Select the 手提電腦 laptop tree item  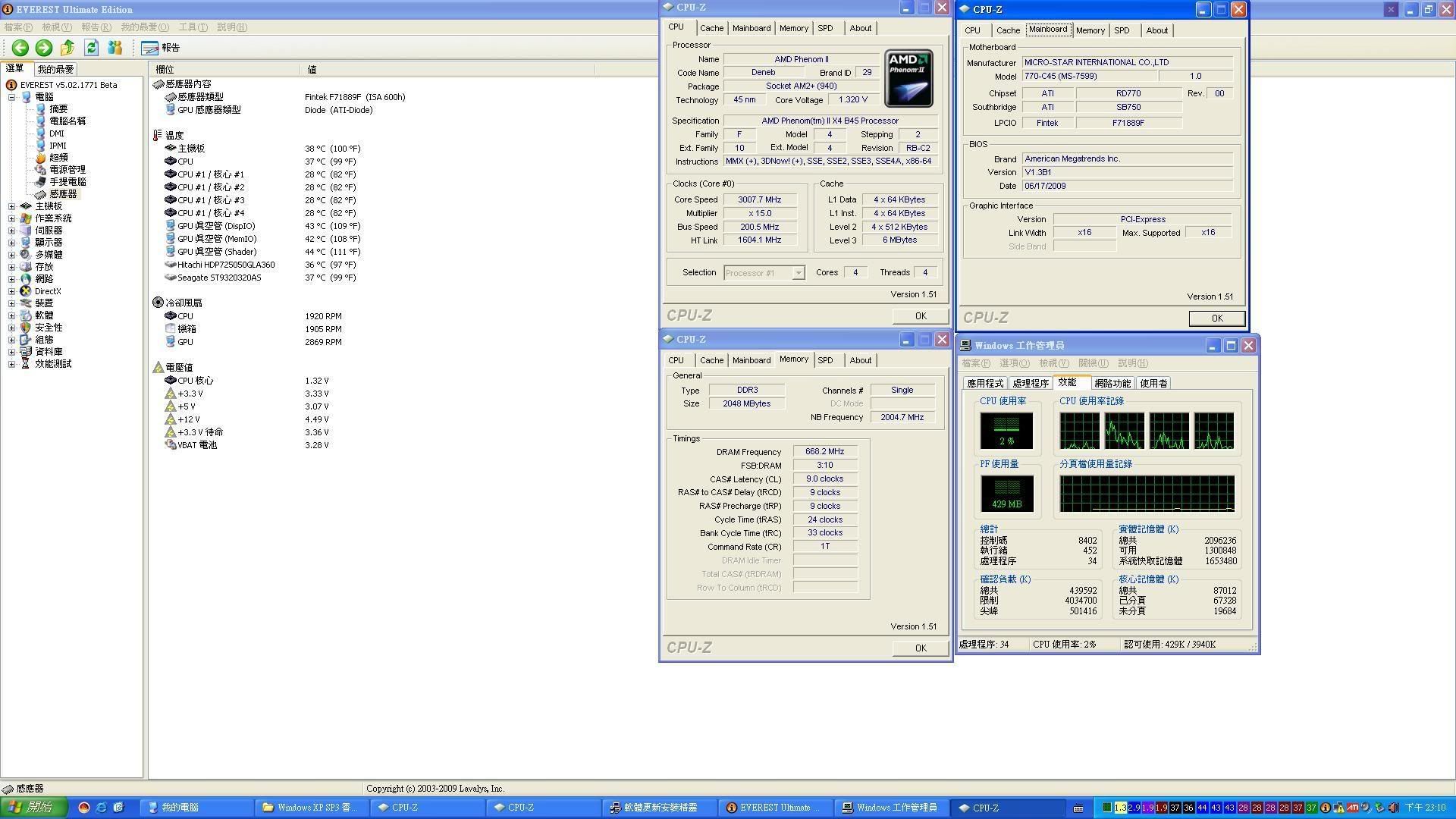click(67, 182)
